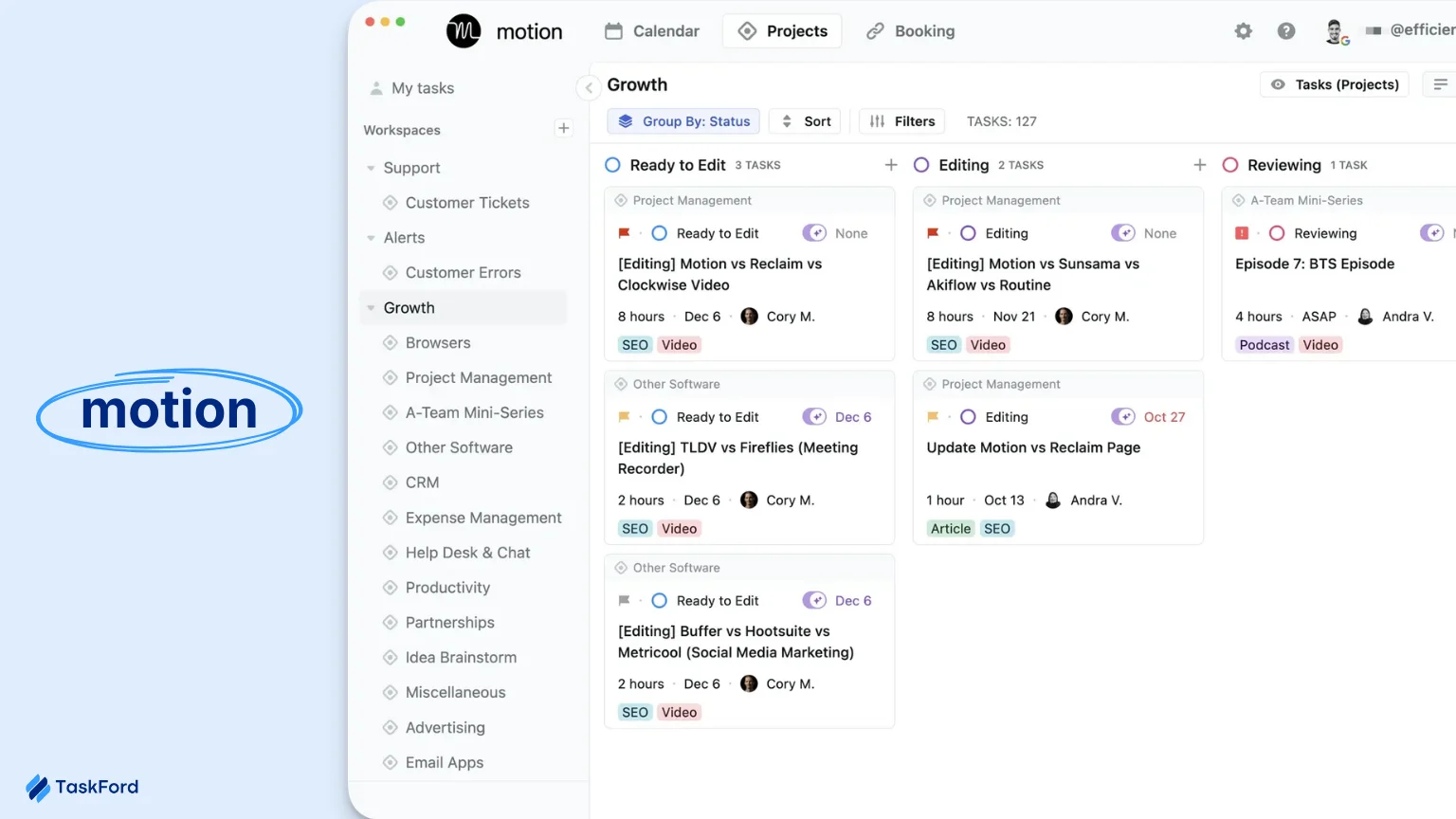
Task: Open the user profile avatar
Action: pos(1335,31)
